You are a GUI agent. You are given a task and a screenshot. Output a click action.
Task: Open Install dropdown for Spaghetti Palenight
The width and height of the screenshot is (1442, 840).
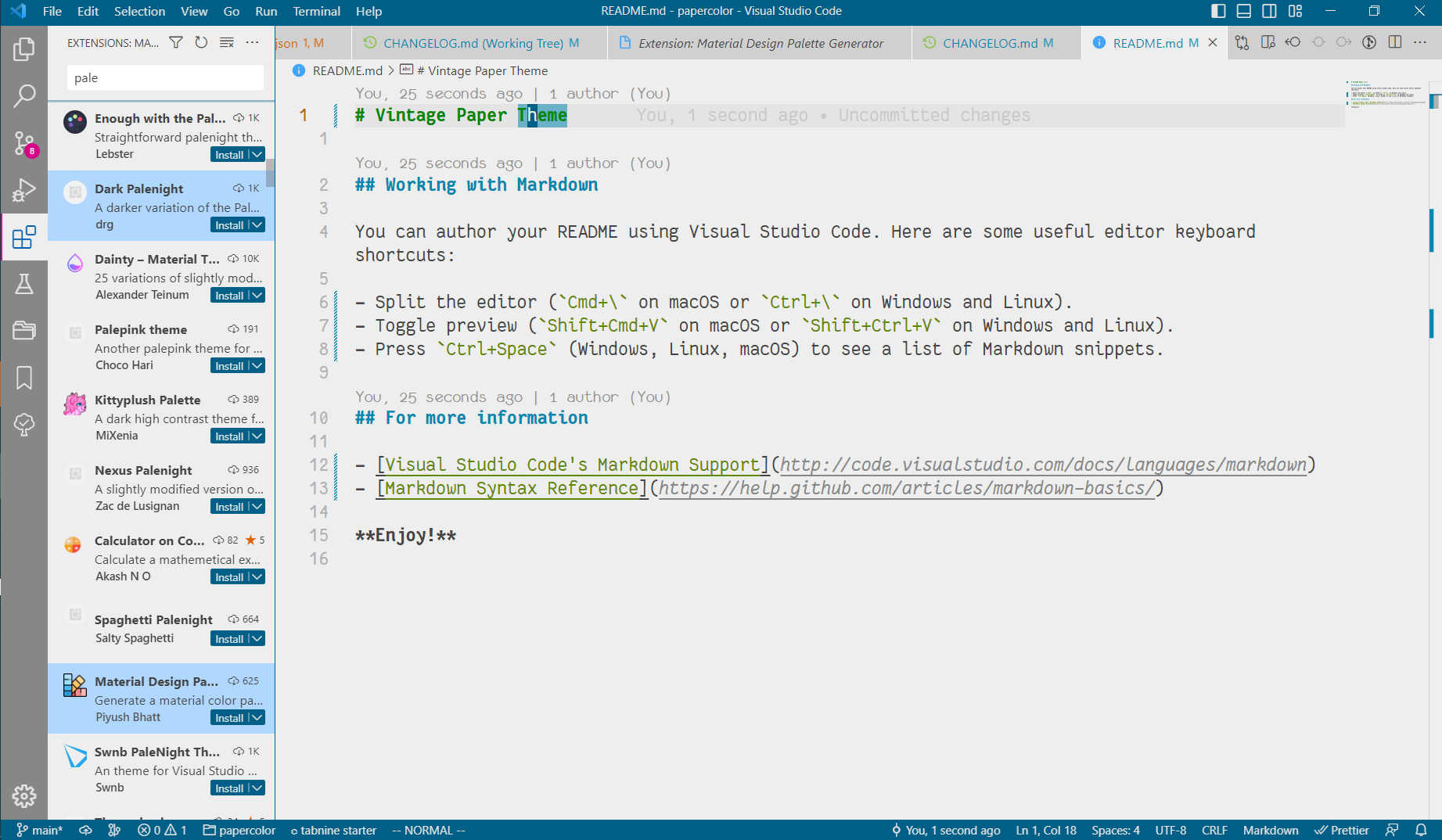257,639
